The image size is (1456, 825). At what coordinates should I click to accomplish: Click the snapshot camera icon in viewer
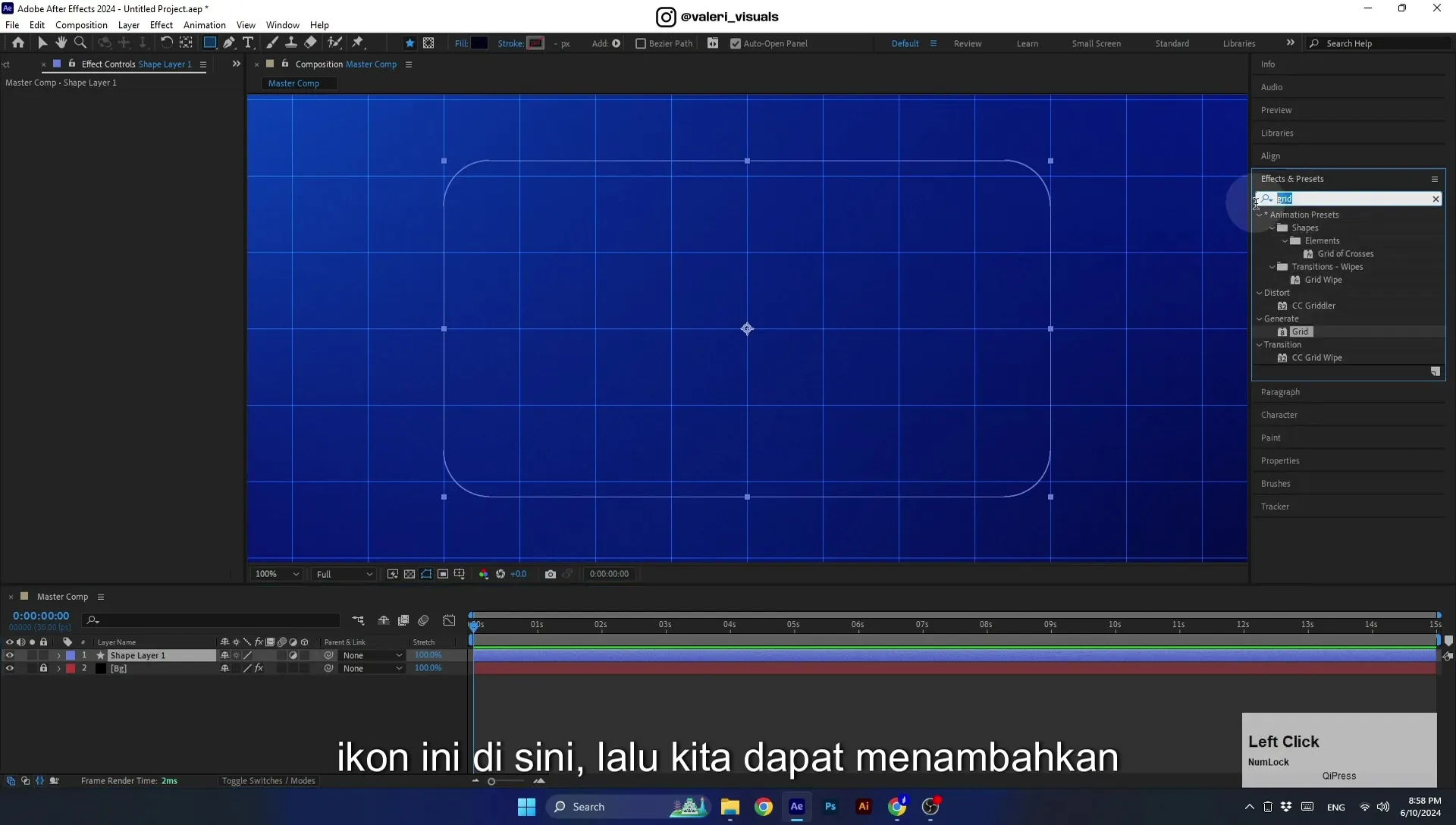(x=551, y=574)
